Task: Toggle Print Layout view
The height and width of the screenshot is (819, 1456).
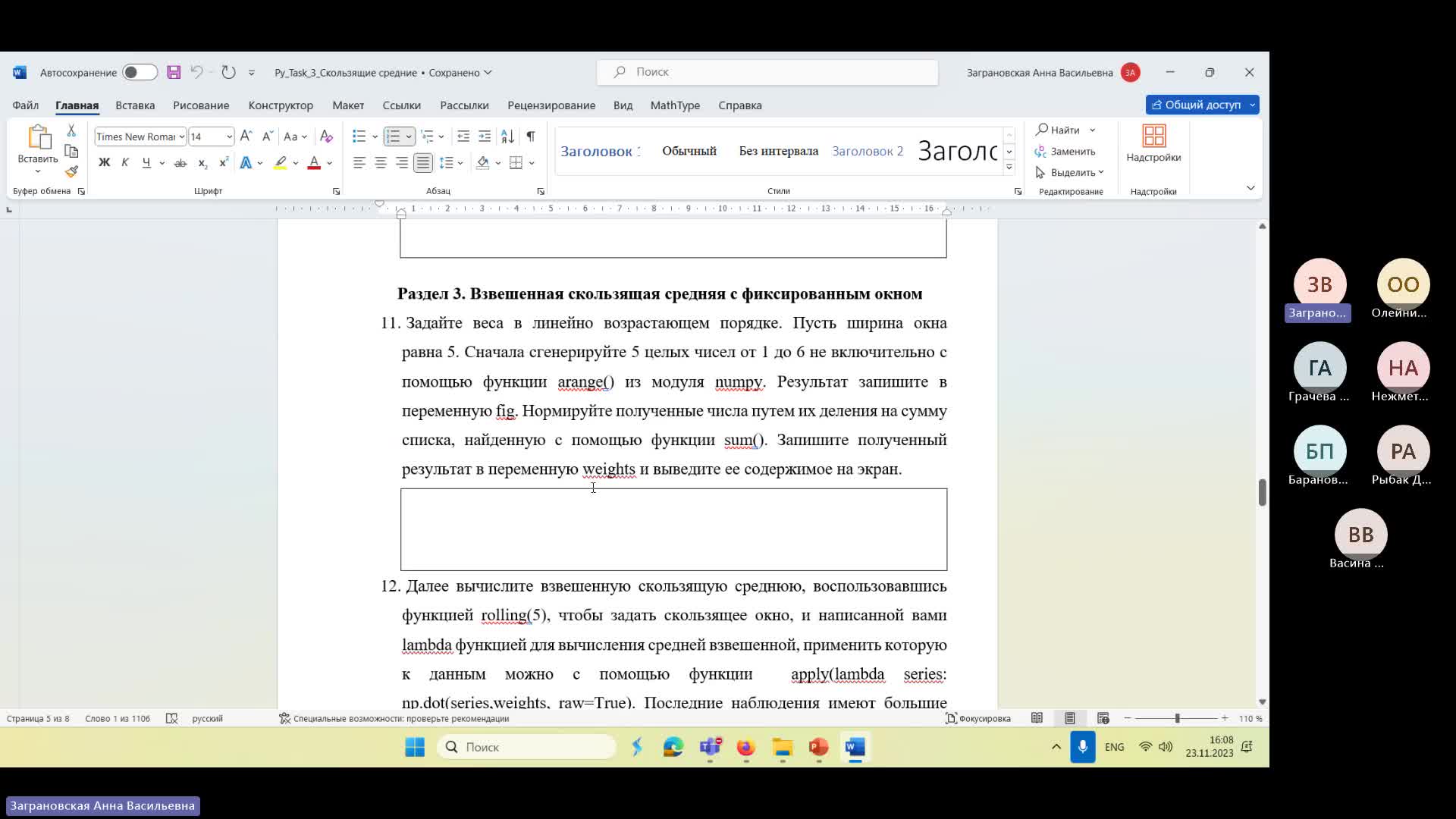Action: tap(1070, 718)
